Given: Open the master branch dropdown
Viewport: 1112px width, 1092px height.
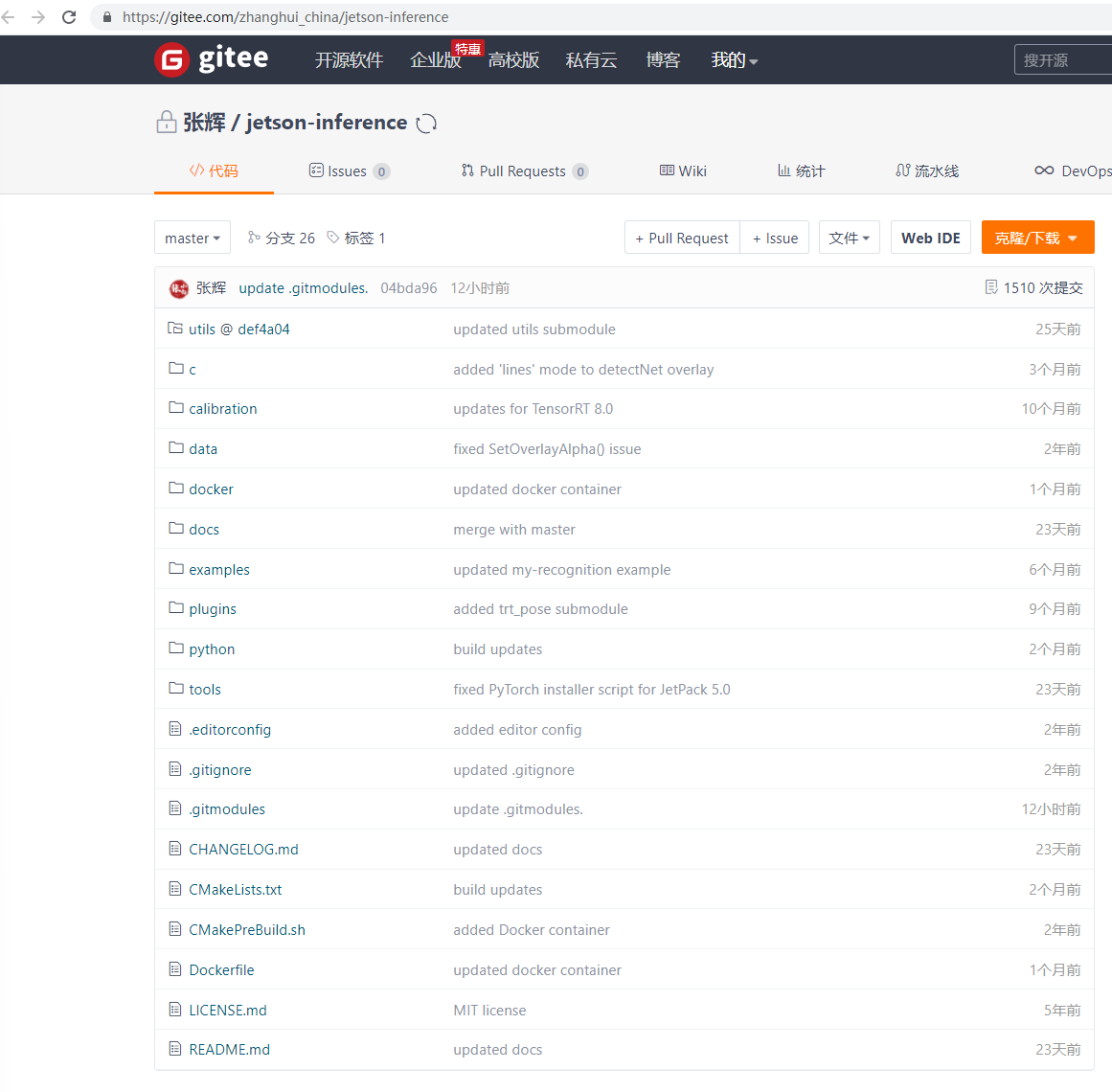Looking at the screenshot, I should [x=193, y=238].
